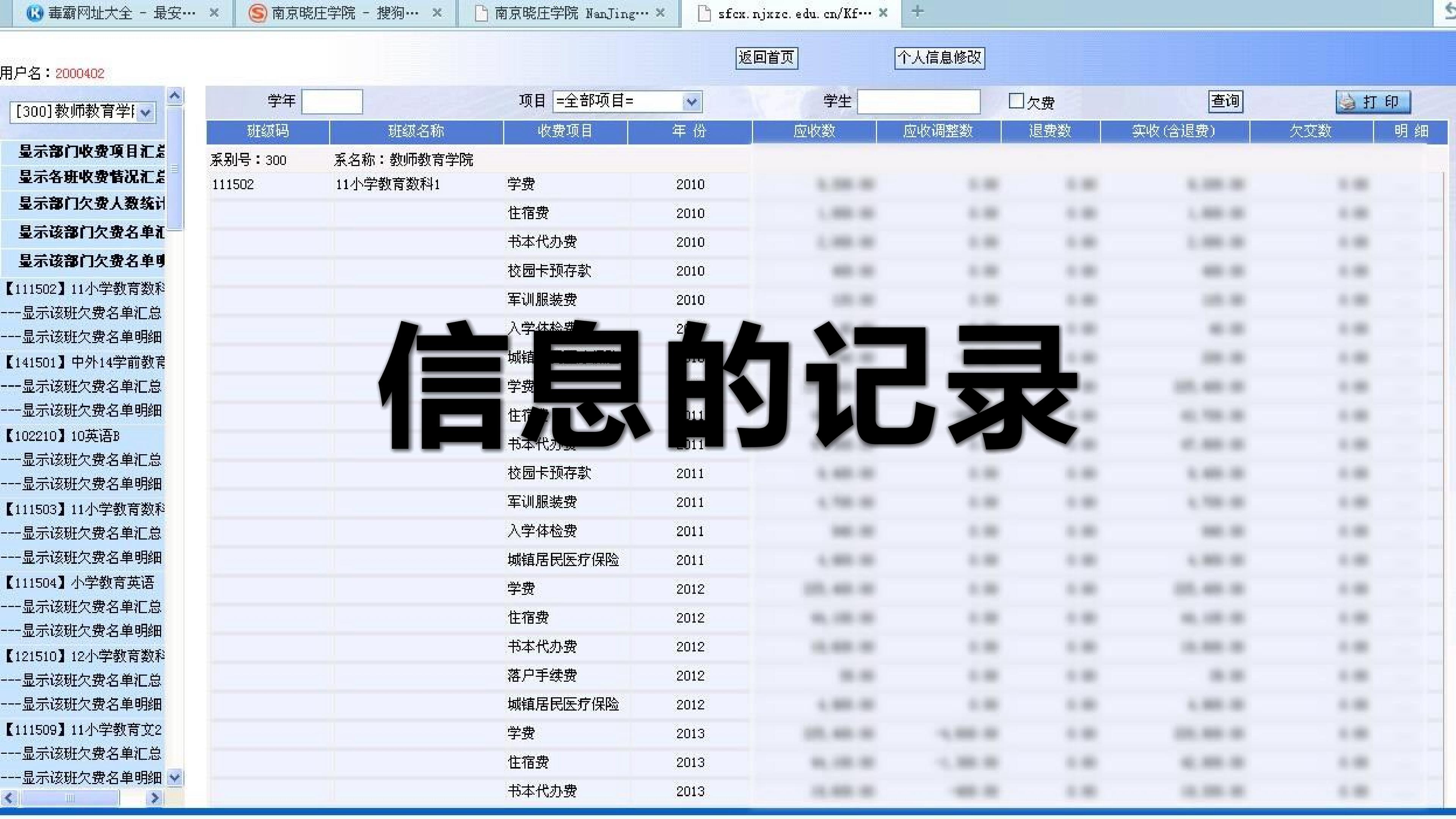Open 显示部门欠费人数统计 link
This screenshot has width=1456, height=819.
click(x=91, y=204)
